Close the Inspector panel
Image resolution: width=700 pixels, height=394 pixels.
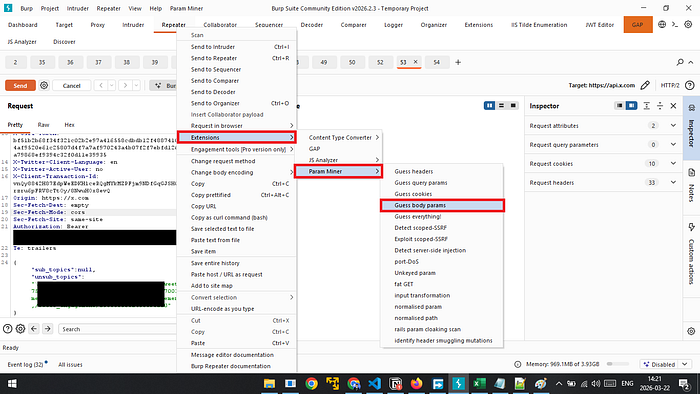click(x=673, y=106)
